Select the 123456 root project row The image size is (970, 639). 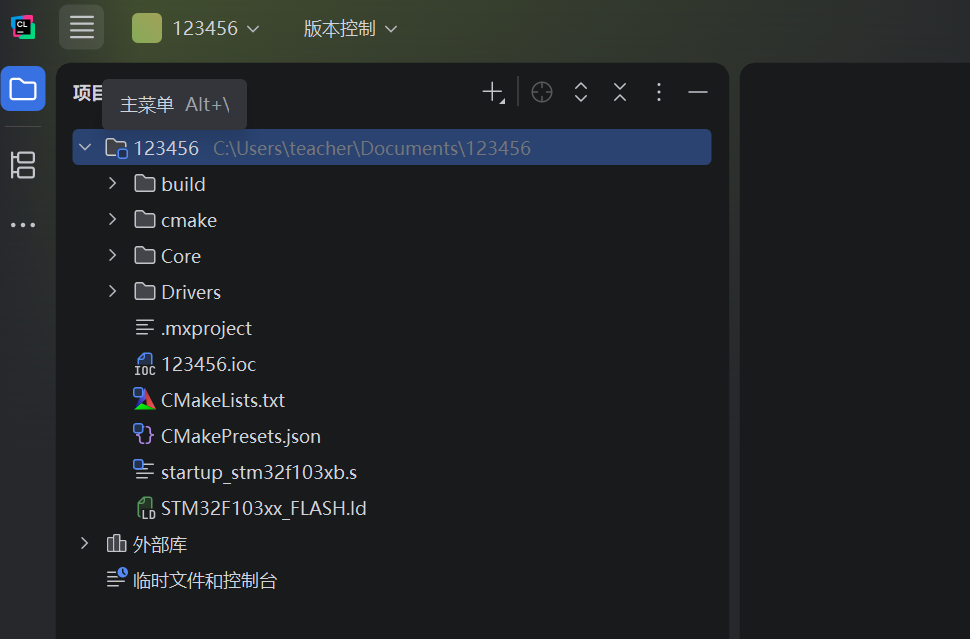(x=392, y=147)
